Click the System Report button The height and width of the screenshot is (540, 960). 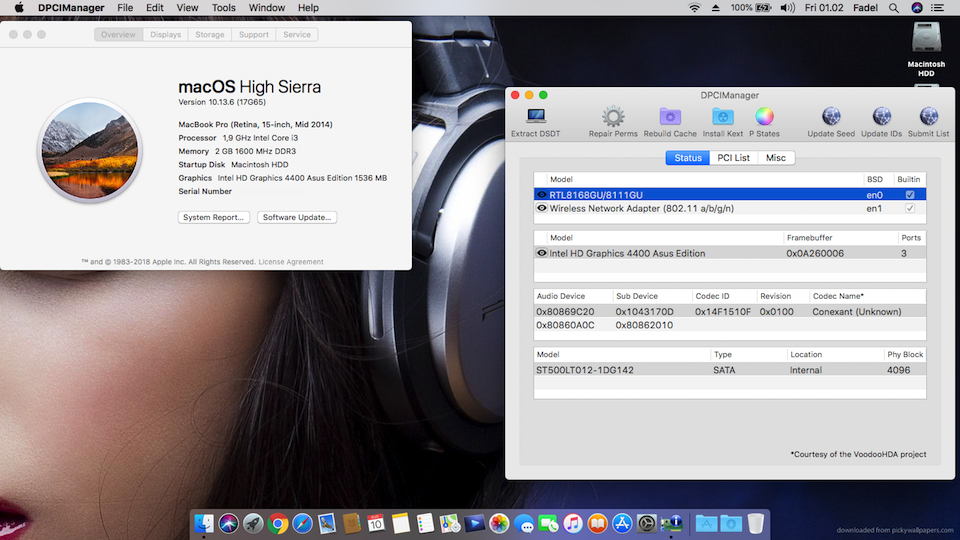[x=214, y=217]
